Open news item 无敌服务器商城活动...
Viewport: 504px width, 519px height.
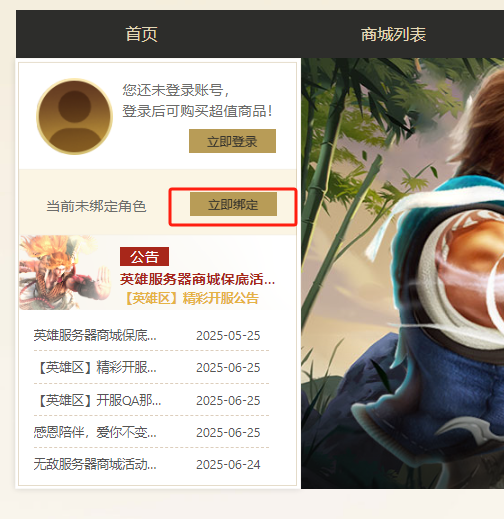coord(95,464)
